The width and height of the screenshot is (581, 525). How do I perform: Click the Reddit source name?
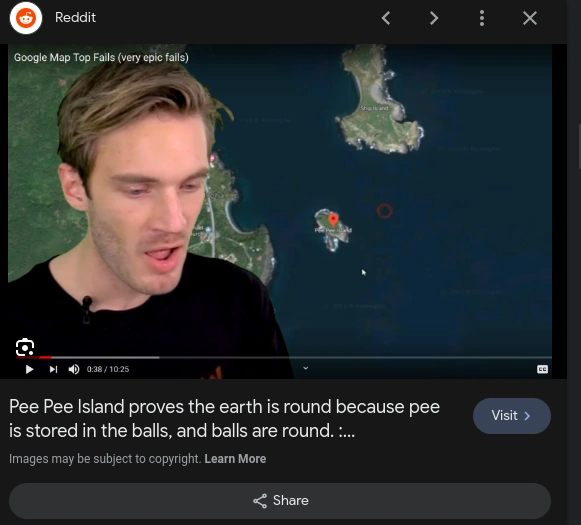[x=75, y=17]
